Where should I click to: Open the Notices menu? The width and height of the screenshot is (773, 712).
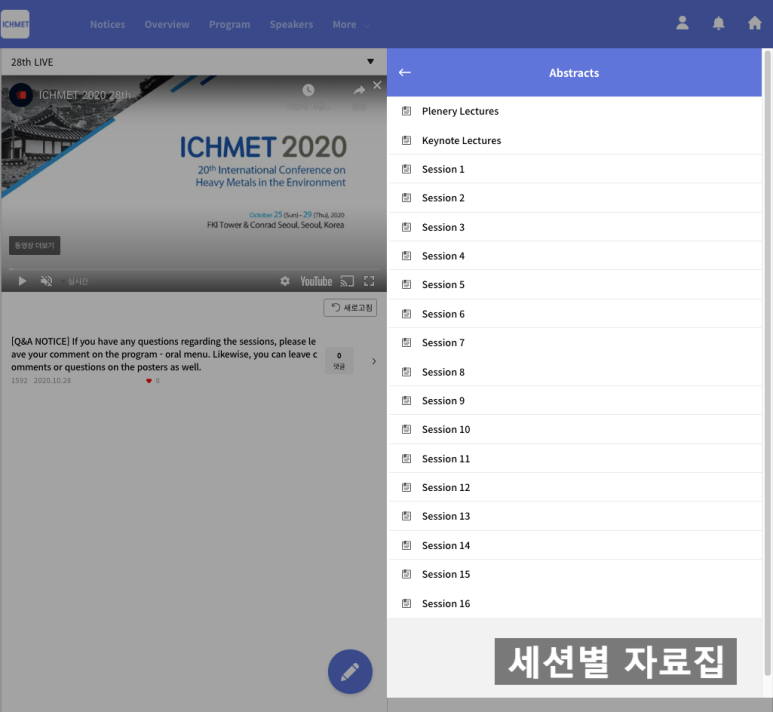coord(107,24)
